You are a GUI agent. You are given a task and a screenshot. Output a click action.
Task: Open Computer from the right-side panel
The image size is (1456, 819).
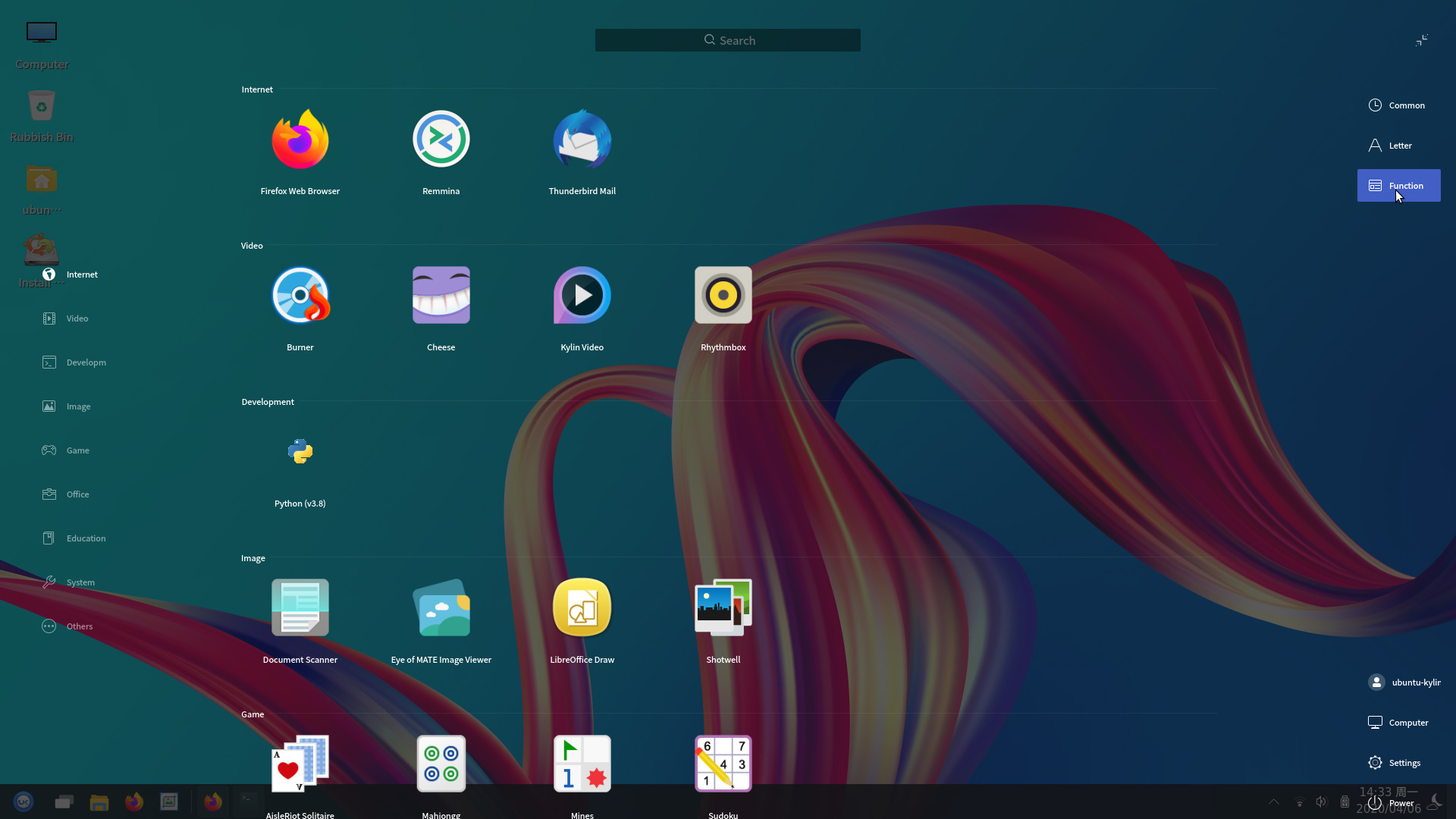click(x=1399, y=723)
